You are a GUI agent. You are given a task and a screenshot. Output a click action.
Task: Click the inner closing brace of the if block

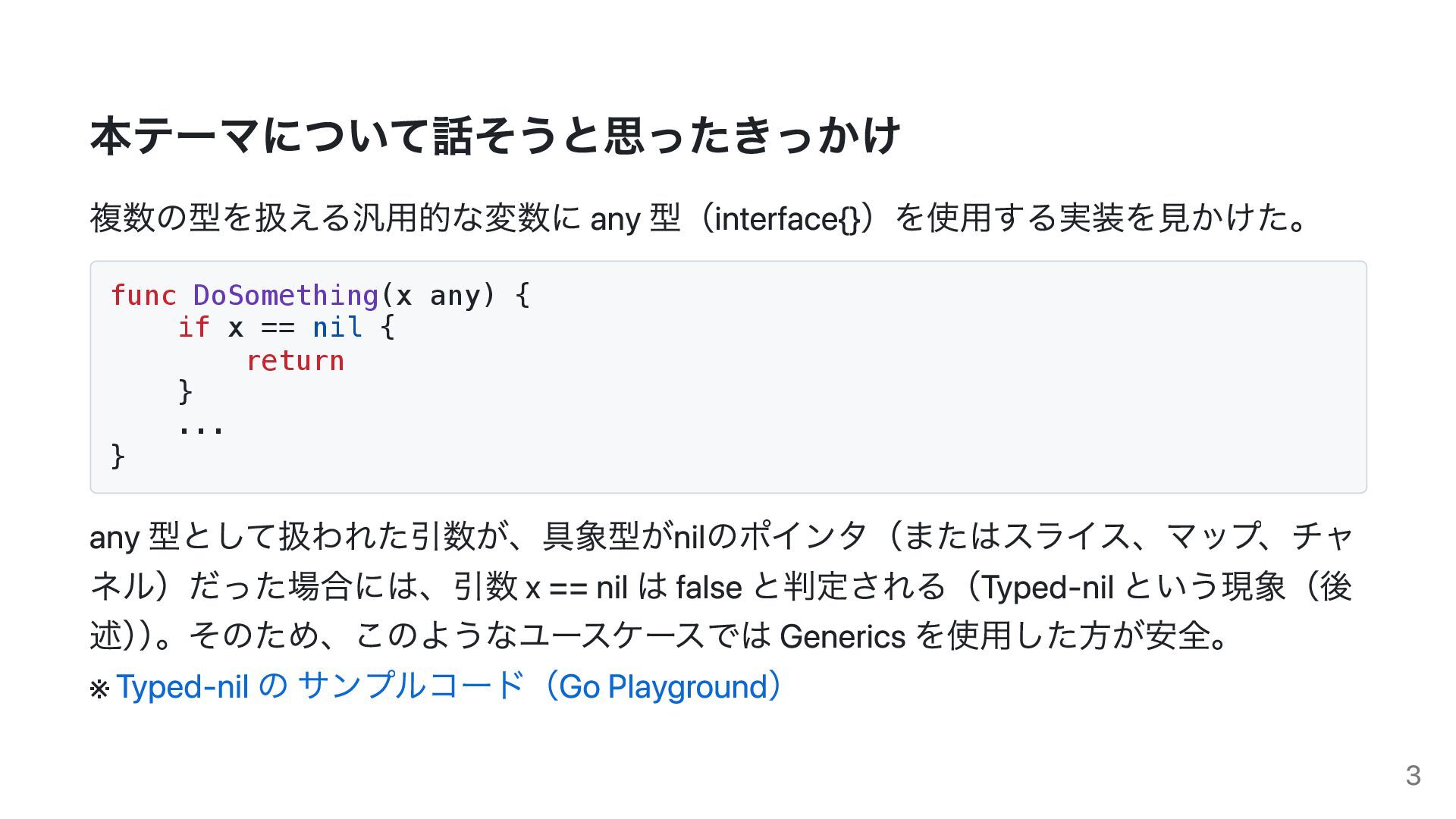[185, 392]
